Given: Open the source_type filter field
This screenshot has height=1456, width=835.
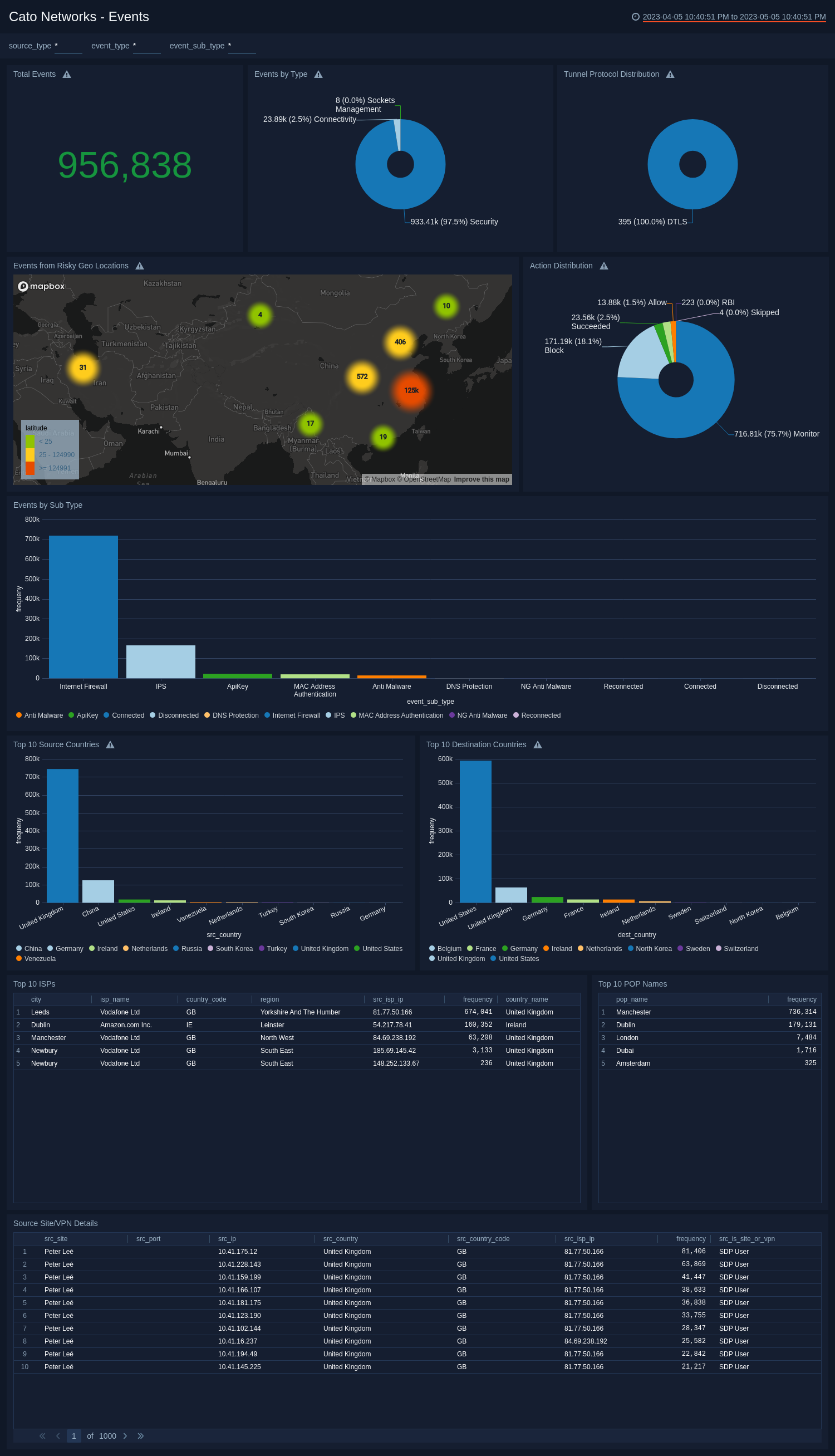Looking at the screenshot, I should point(68,46).
